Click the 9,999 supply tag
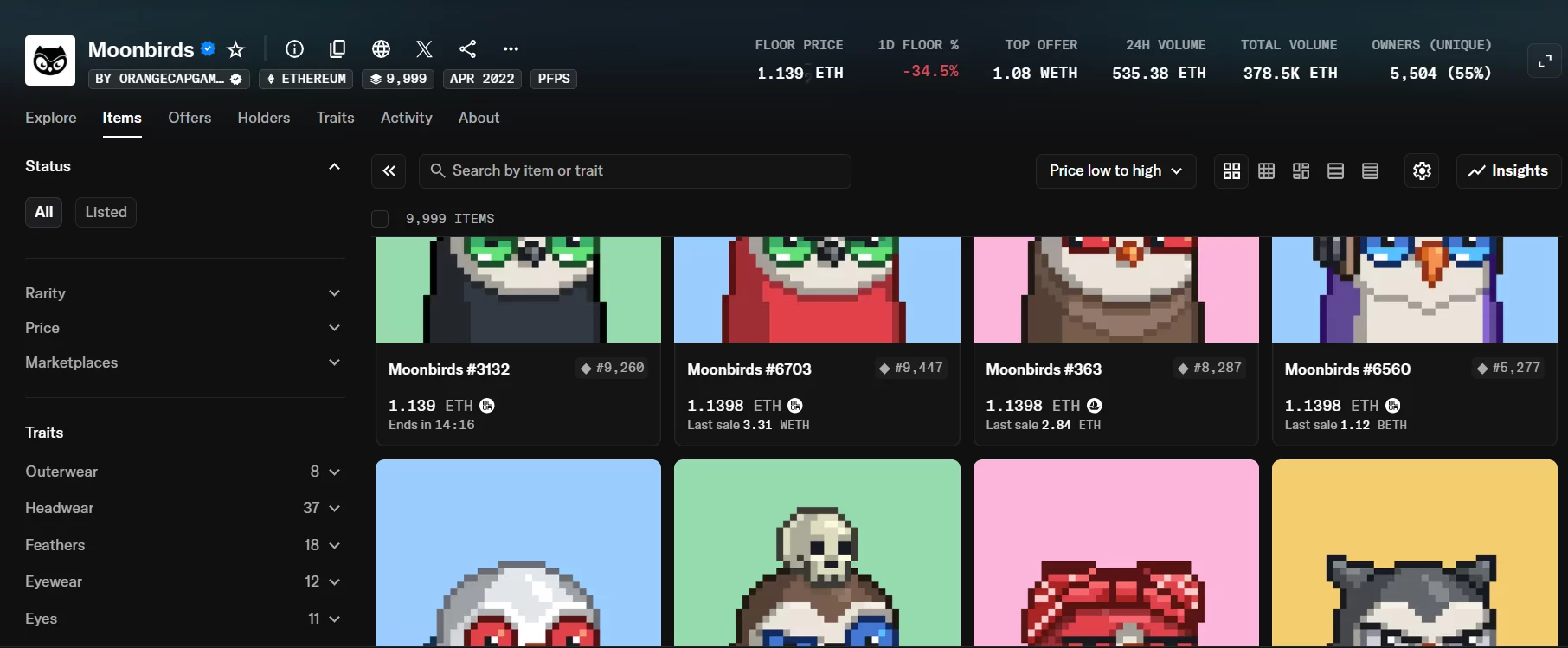 [398, 79]
